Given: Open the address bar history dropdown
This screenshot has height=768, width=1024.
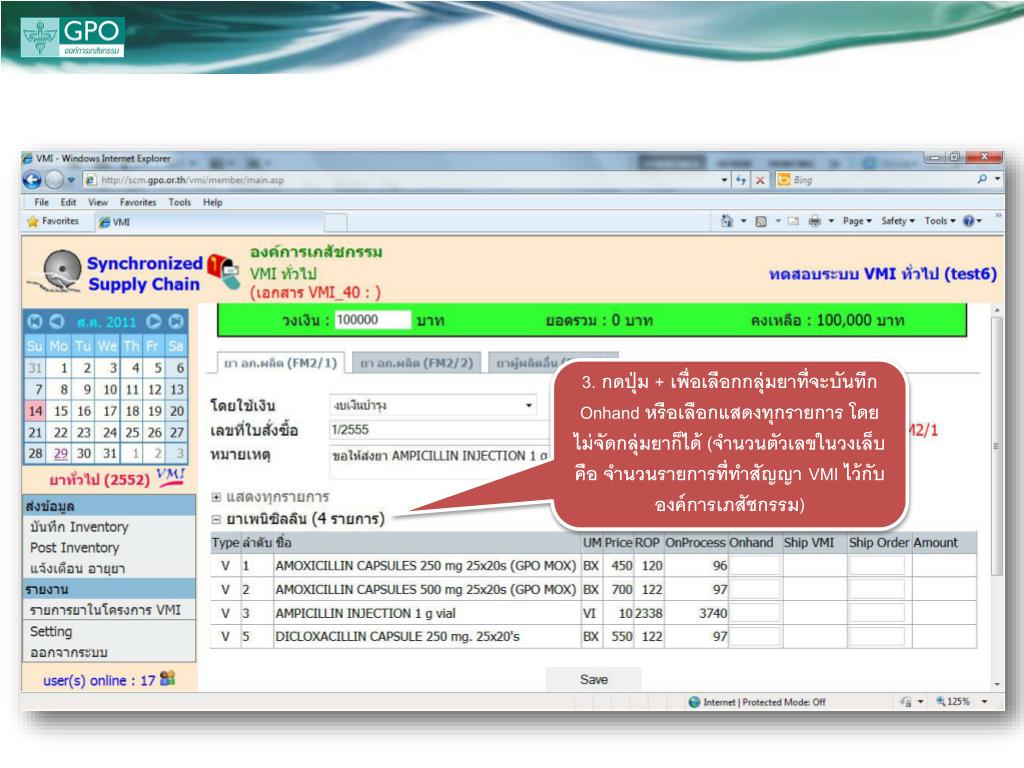Looking at the screenshot, I should point(724,180).
